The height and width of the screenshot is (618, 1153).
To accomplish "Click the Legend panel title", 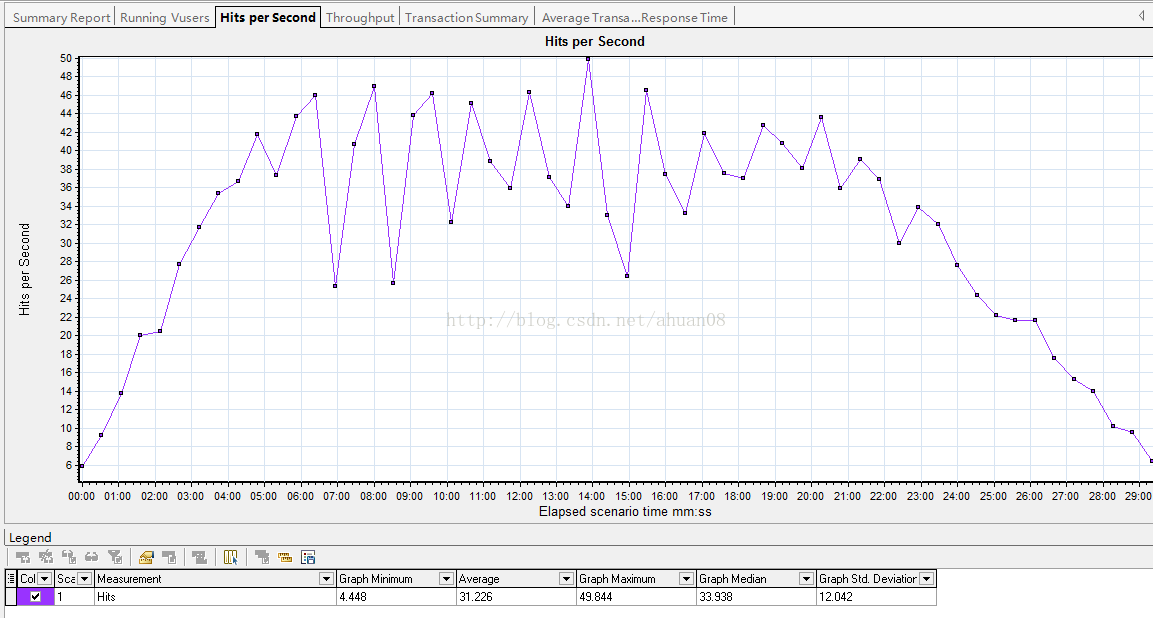I will tap(30, 538).
